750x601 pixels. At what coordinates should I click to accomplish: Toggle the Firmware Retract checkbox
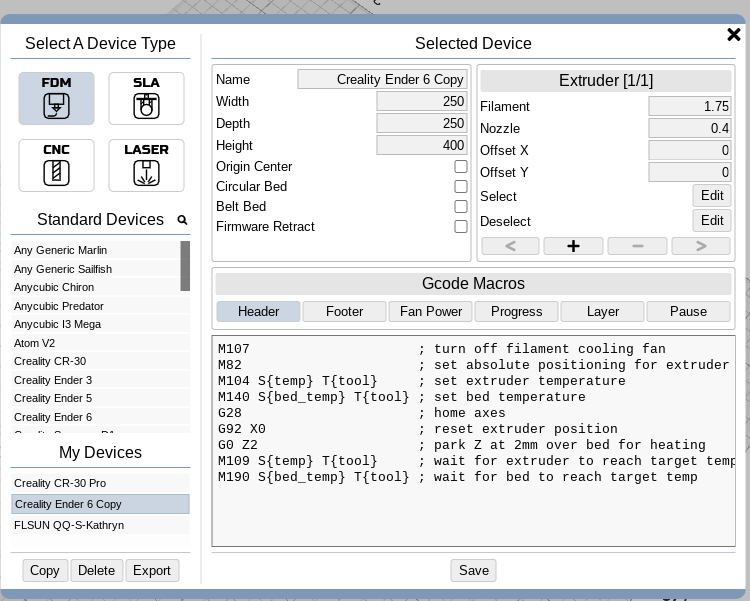pyautogui.click(x=461, y=226)
